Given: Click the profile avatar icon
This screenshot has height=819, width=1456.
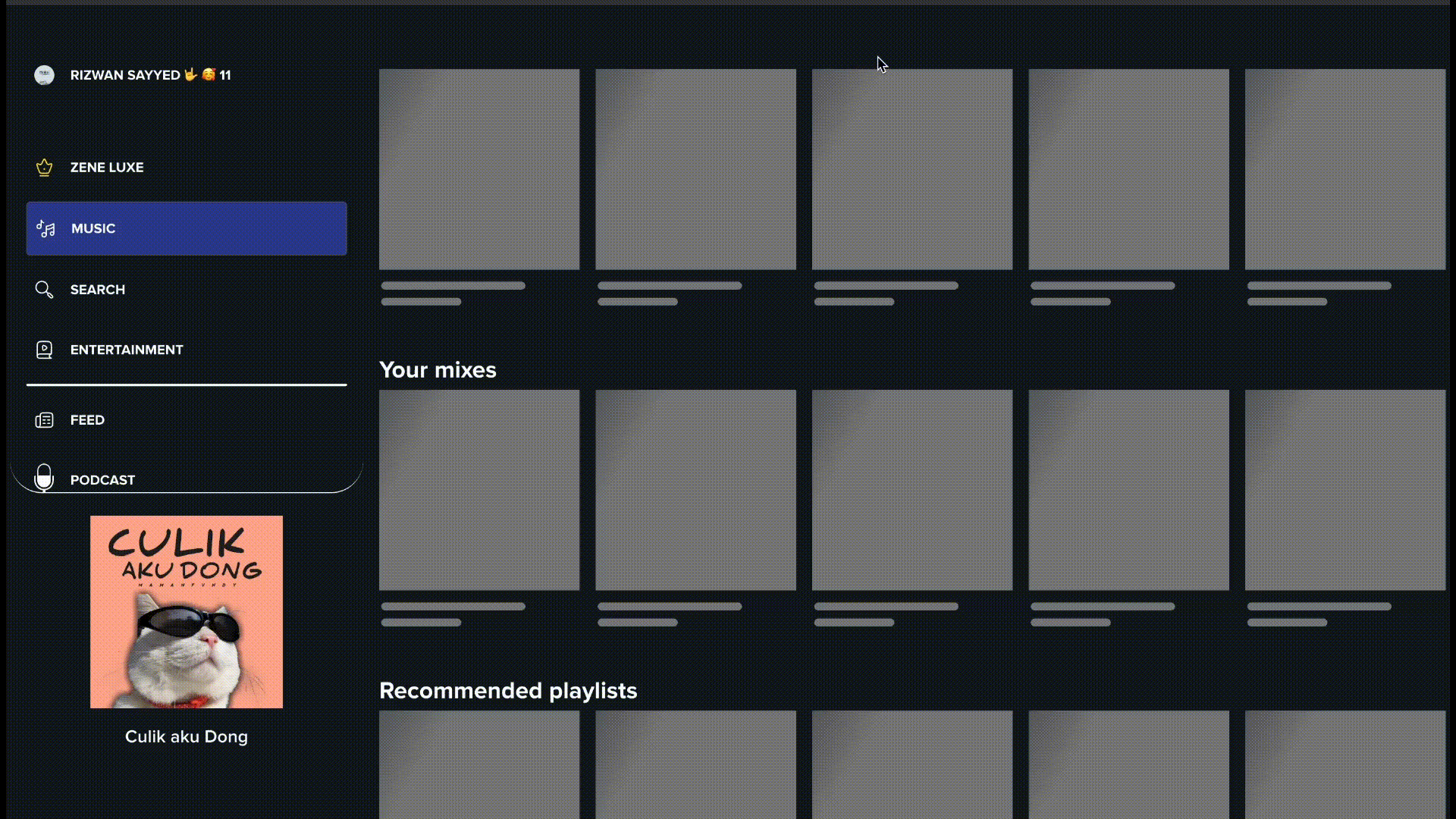Looking at the screenshot, I should point(44,75).
